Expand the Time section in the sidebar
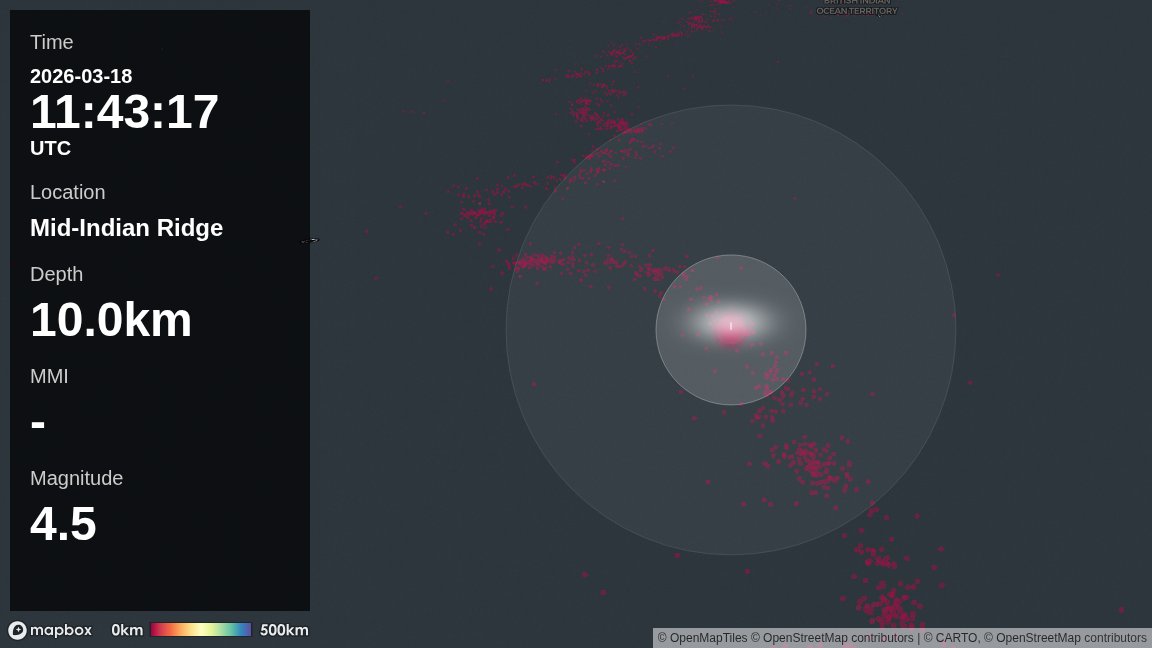Viewport: 1152px width, 648px height. pos(51,42)
